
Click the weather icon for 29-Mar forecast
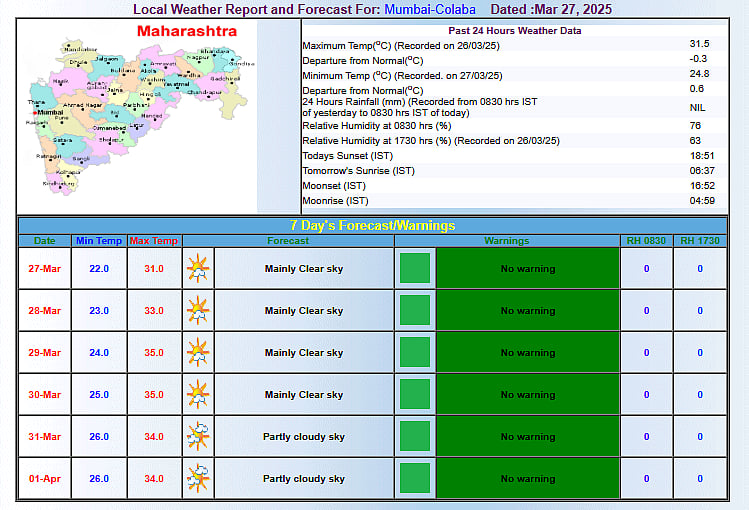click(x=198, y=352)
